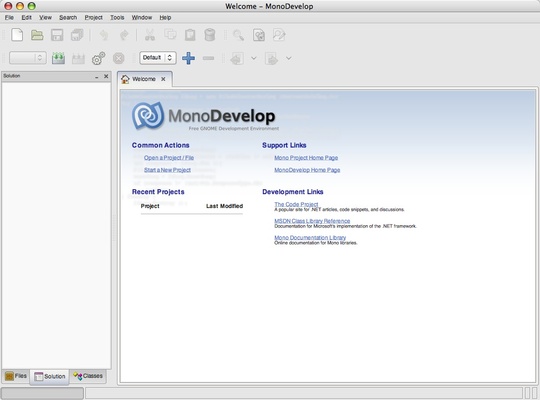Viewport: 540px width, 400px height.
Task: Open the Search menu
Action: click(x=68, y=17)
